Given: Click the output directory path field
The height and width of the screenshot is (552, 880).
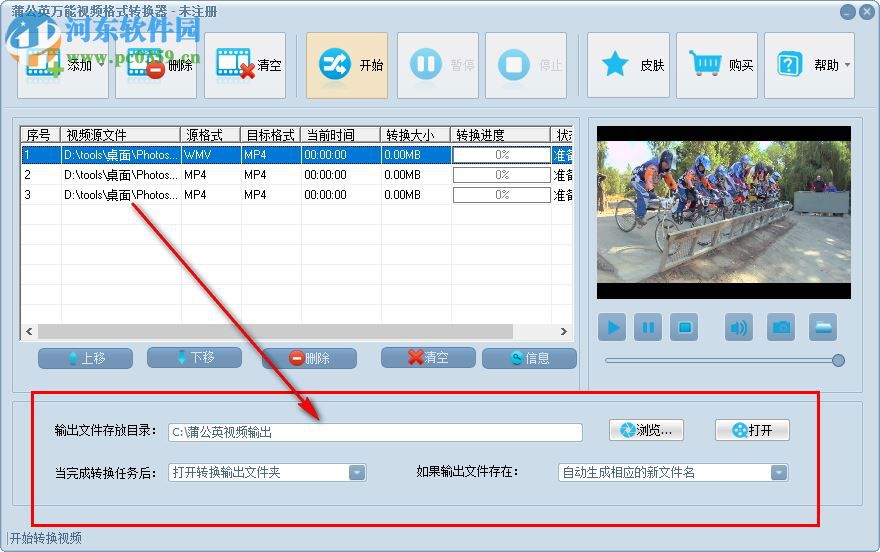Looking at the screenshot, I should tap(375, 432).
